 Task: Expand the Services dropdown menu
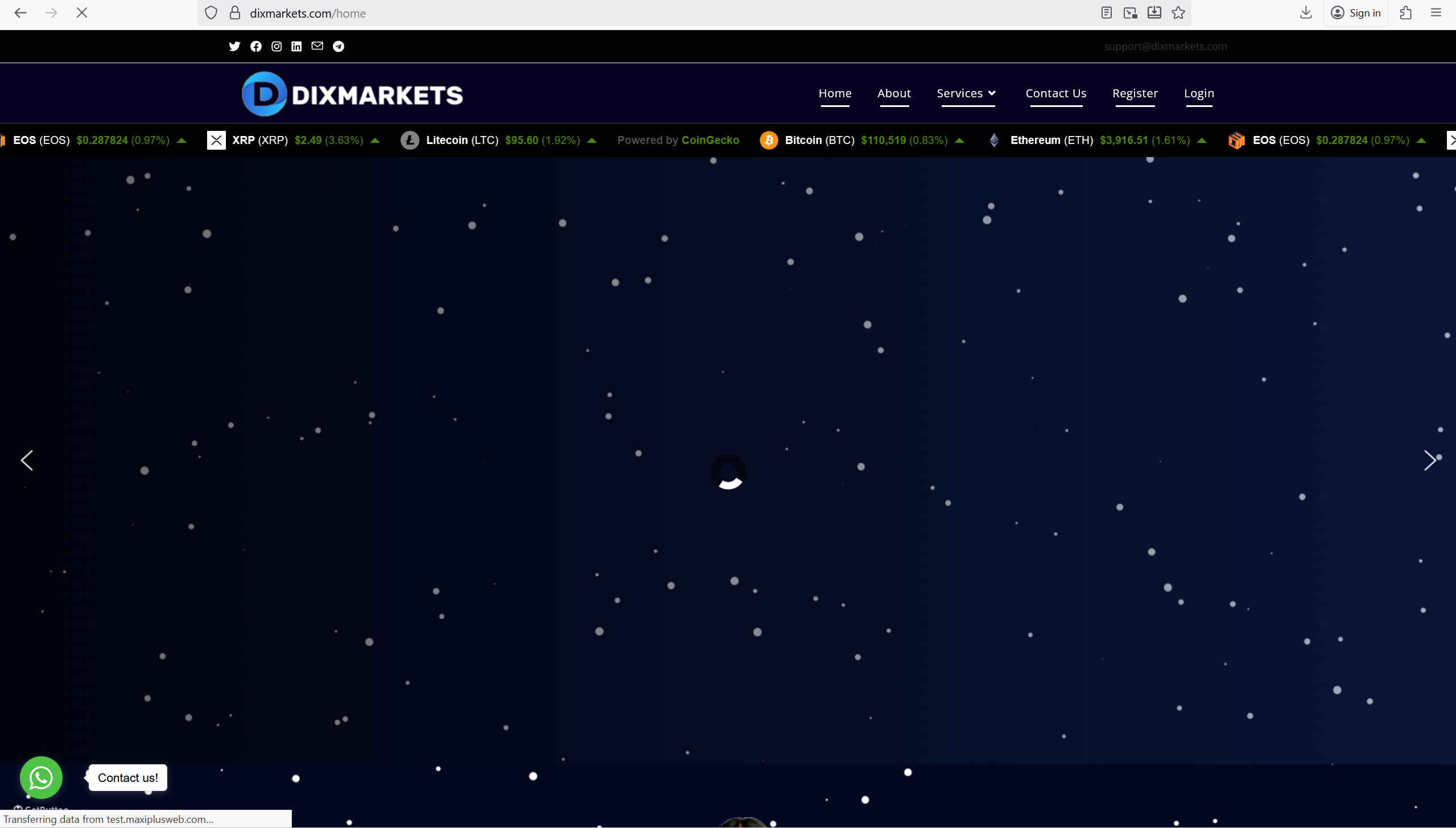pyautogui.click(x=966, y=93)
